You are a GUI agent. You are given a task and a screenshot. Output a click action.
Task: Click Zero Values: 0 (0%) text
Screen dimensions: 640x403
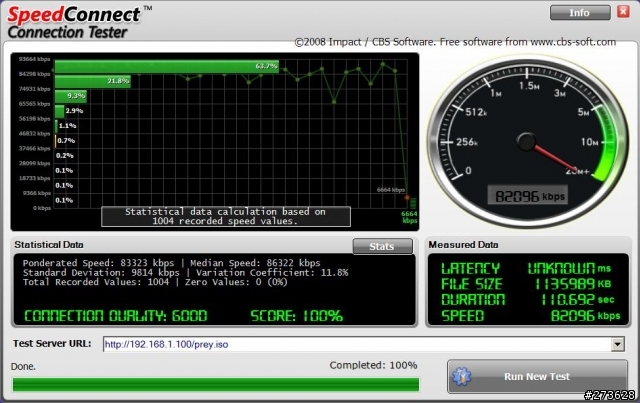pyautogui.click(x=236, y=282)
